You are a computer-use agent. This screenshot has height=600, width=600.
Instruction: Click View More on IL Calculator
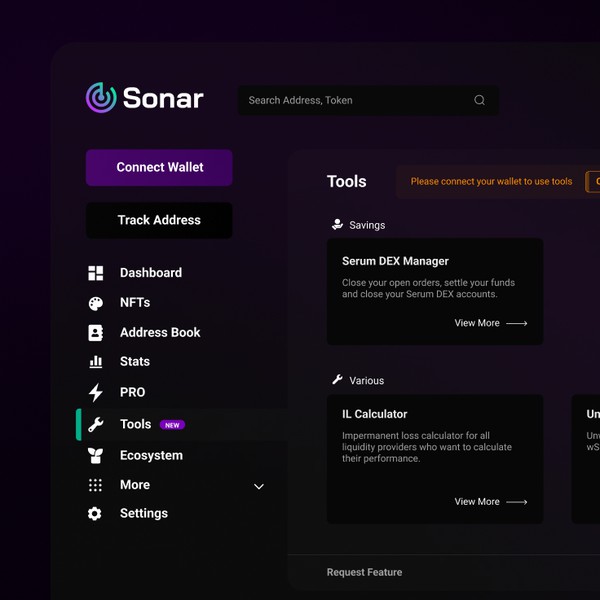(477, 502)
